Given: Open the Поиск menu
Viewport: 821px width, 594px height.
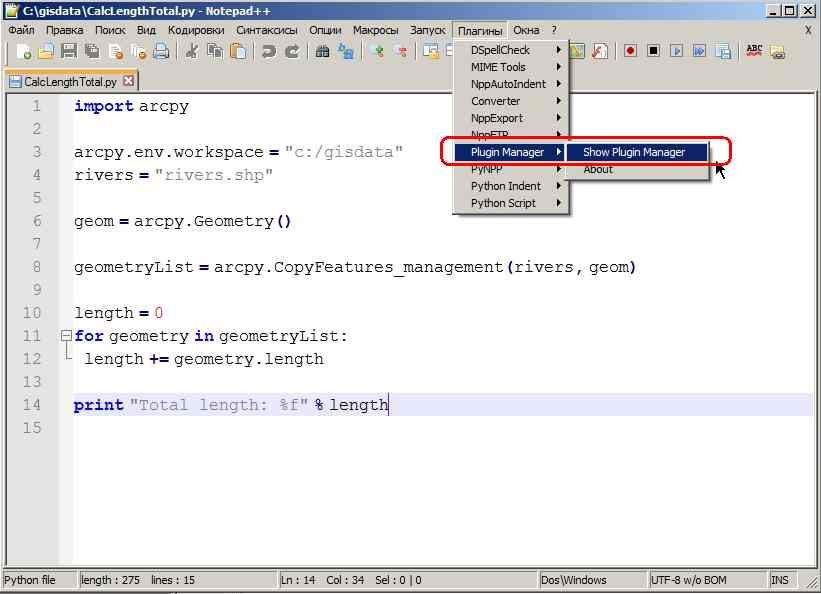Looking at the screenshot, I should click(110, 30).
